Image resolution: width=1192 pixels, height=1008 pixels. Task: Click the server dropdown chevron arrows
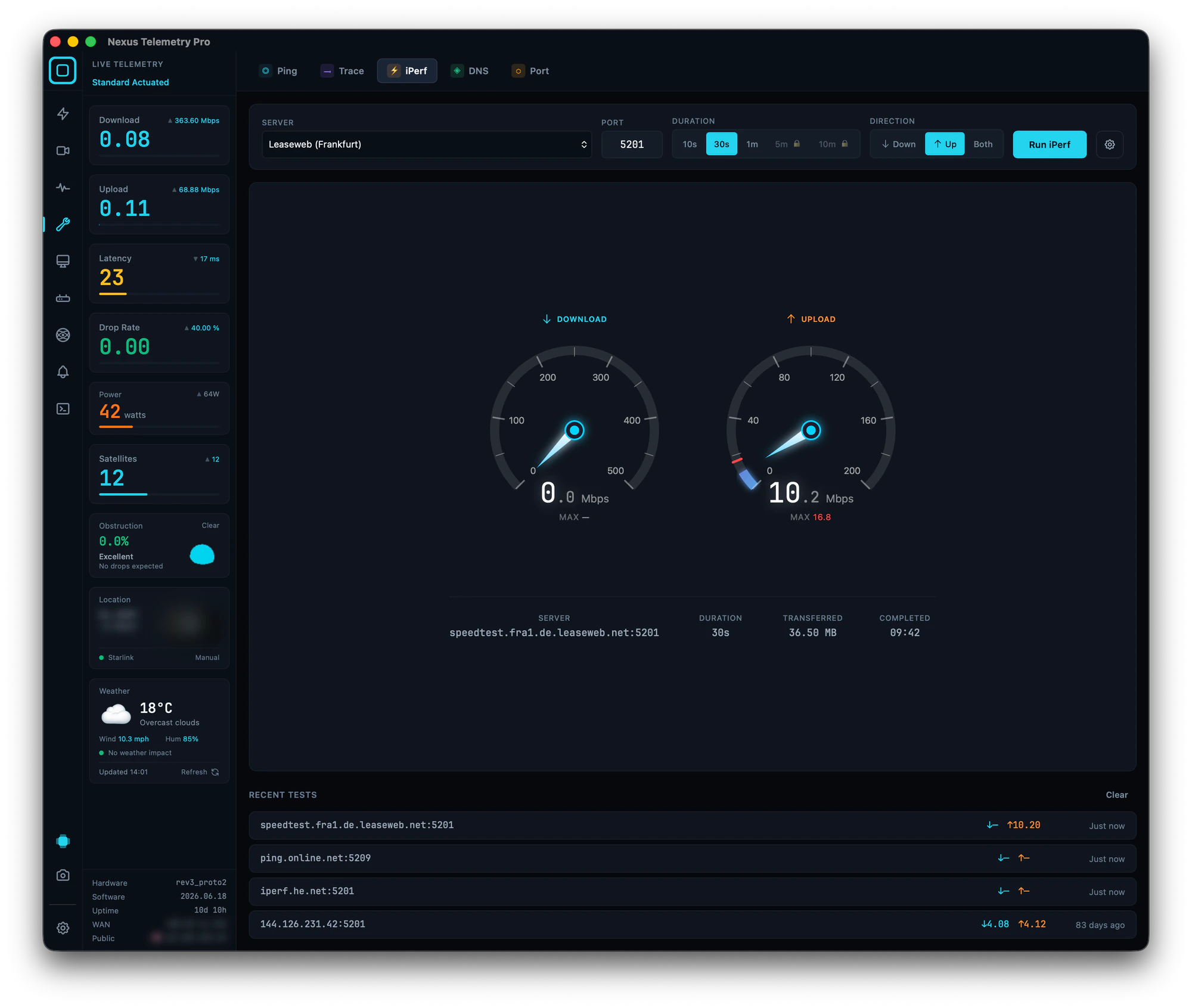(x=583, y=144)
